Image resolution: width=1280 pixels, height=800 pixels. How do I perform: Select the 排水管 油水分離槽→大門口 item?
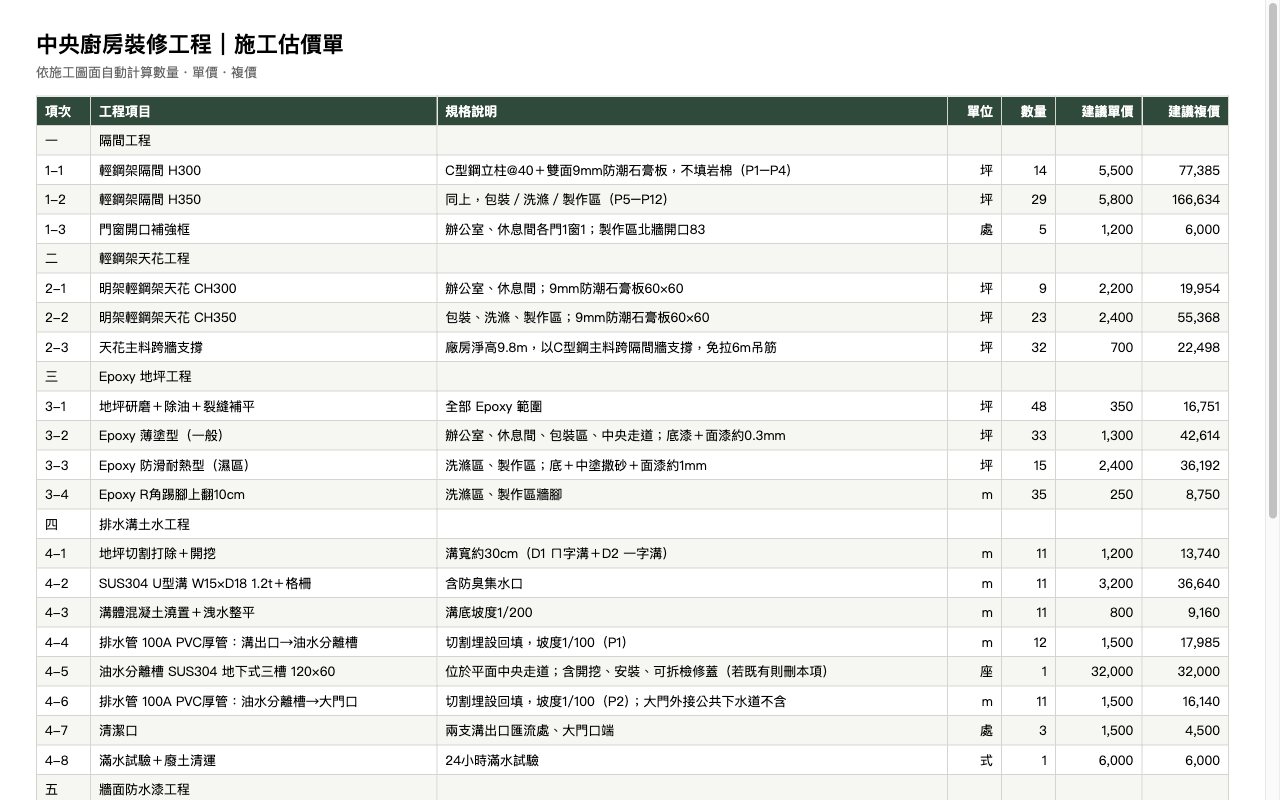click(632, 701)
